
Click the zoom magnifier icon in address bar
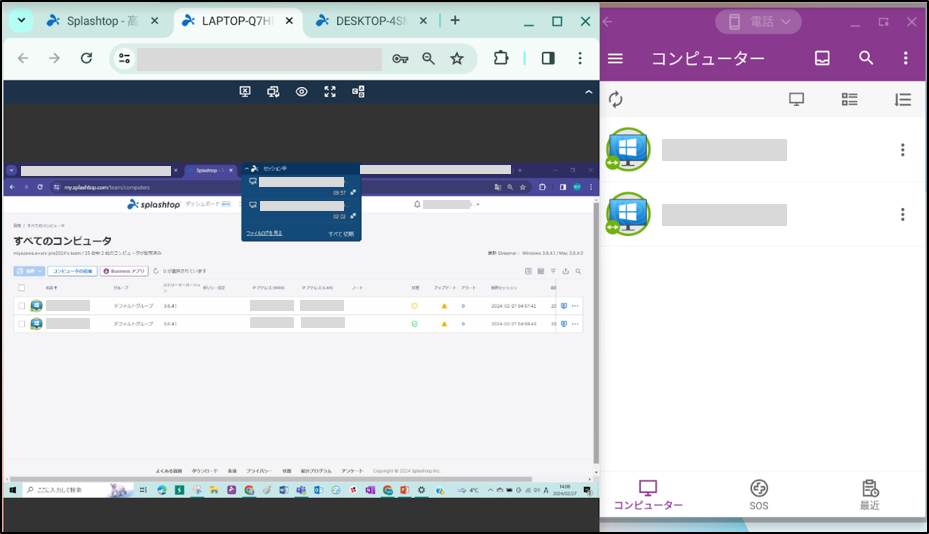pos(428,58)
